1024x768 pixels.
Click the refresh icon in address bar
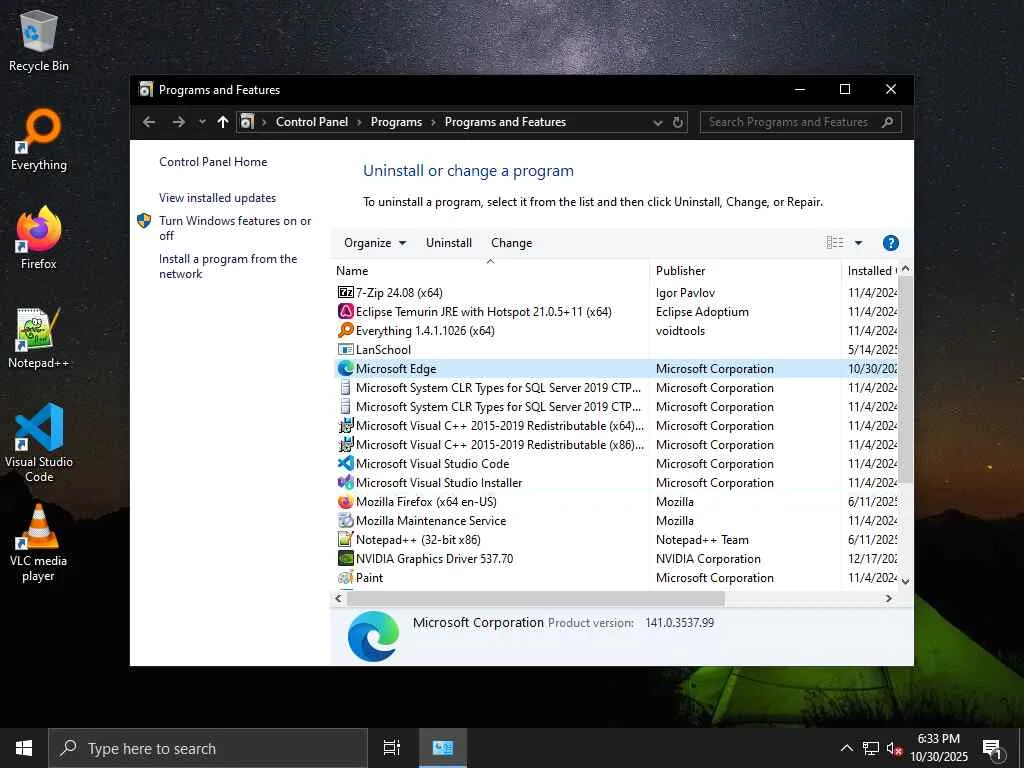point(678,122)
